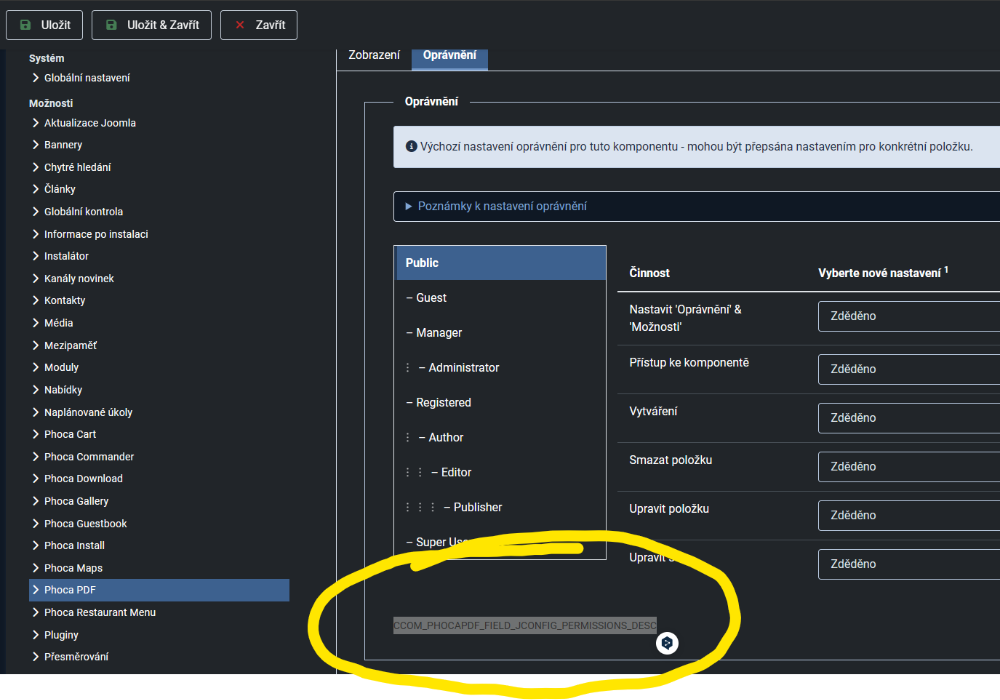Expand Poznámky k nastavení oprávnění
The height and width of the screenshot is (700, 1000).
501,206
